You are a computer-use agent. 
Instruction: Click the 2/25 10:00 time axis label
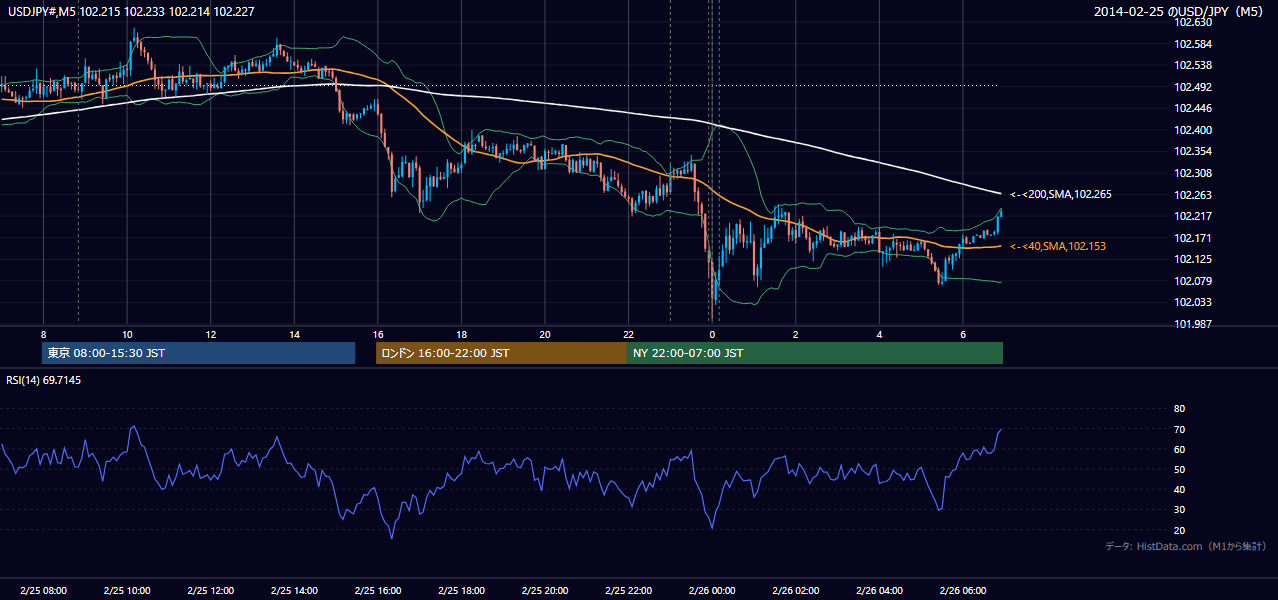[127, 591]
